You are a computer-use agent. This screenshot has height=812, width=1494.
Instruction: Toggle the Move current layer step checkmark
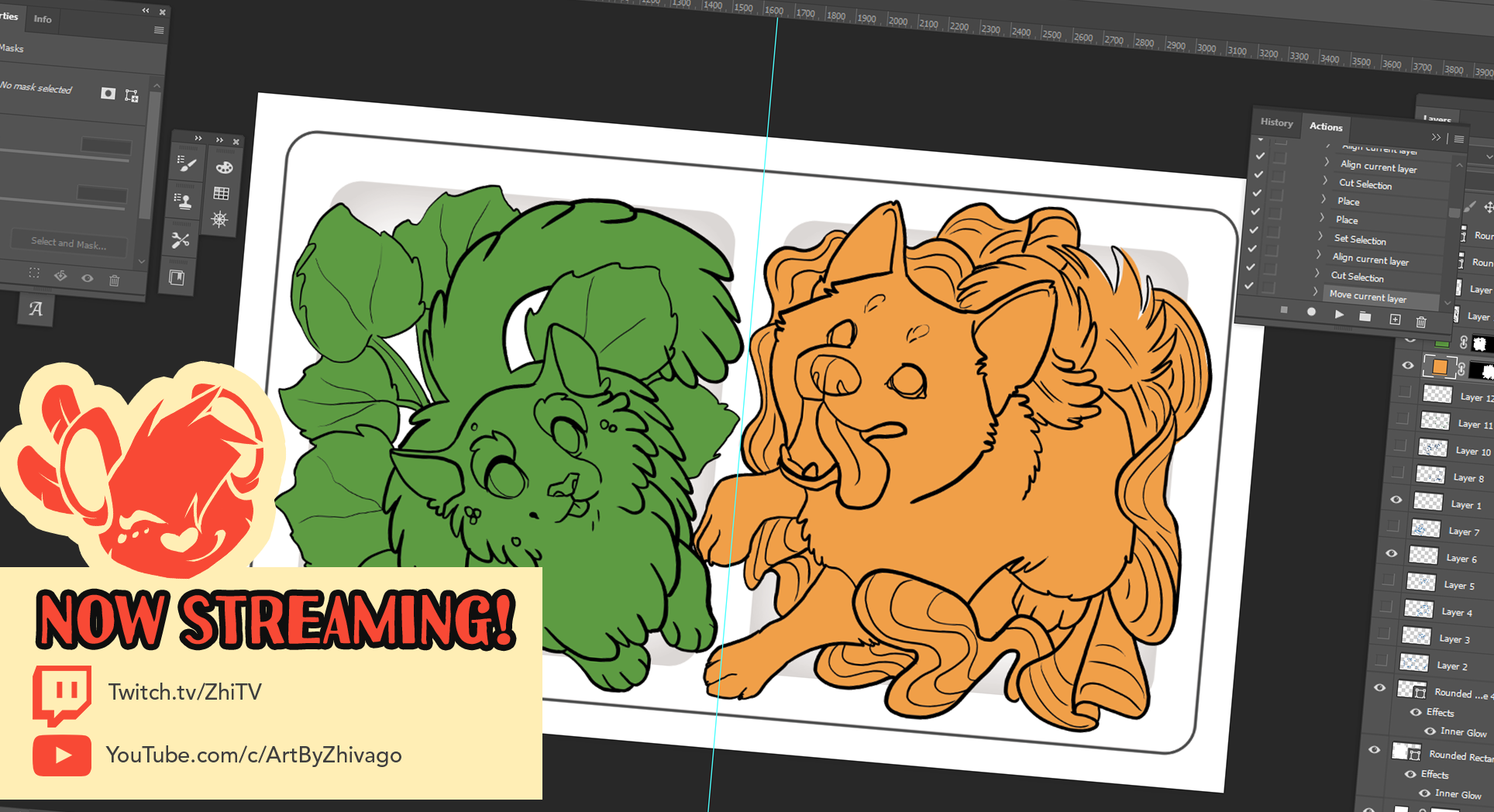[1249, 285]
